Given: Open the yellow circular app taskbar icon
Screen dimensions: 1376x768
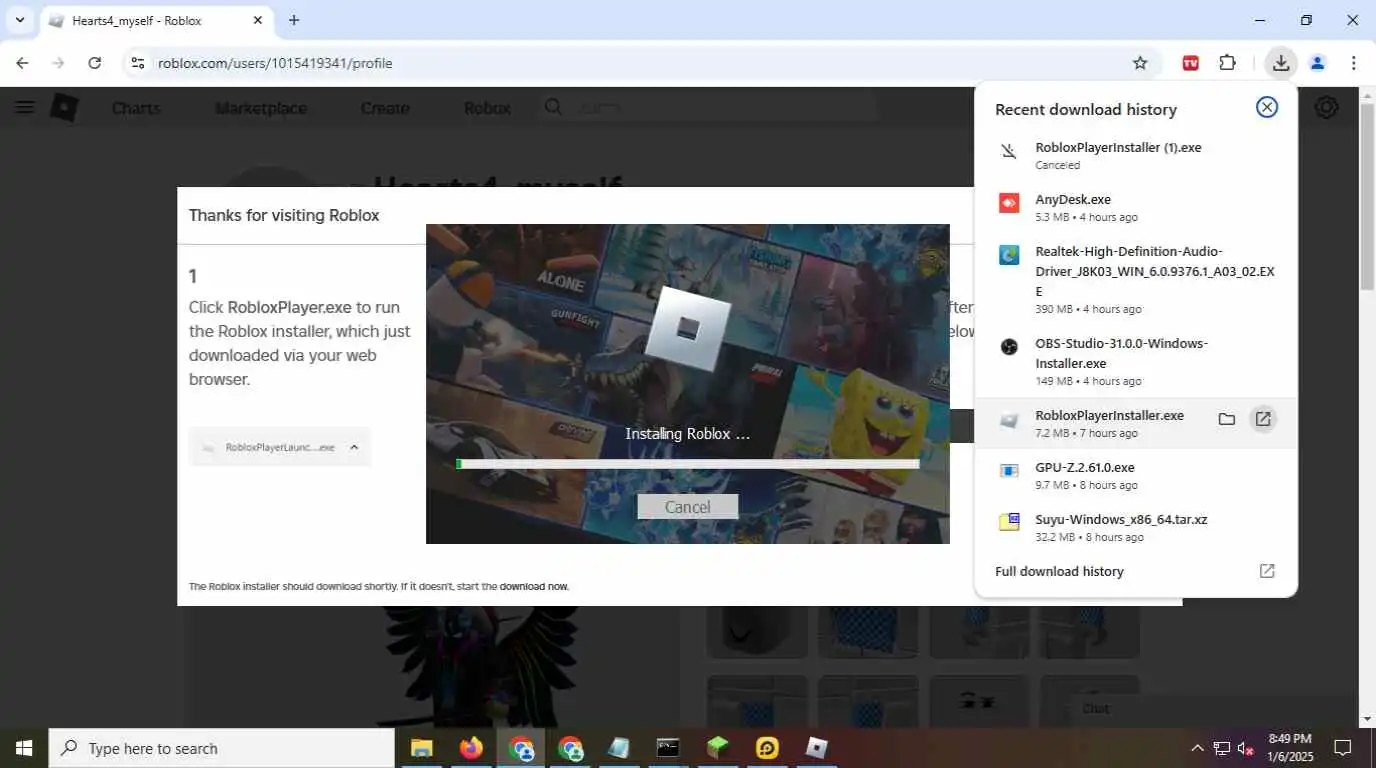Looking at the screenshot, I should (767, 748).
